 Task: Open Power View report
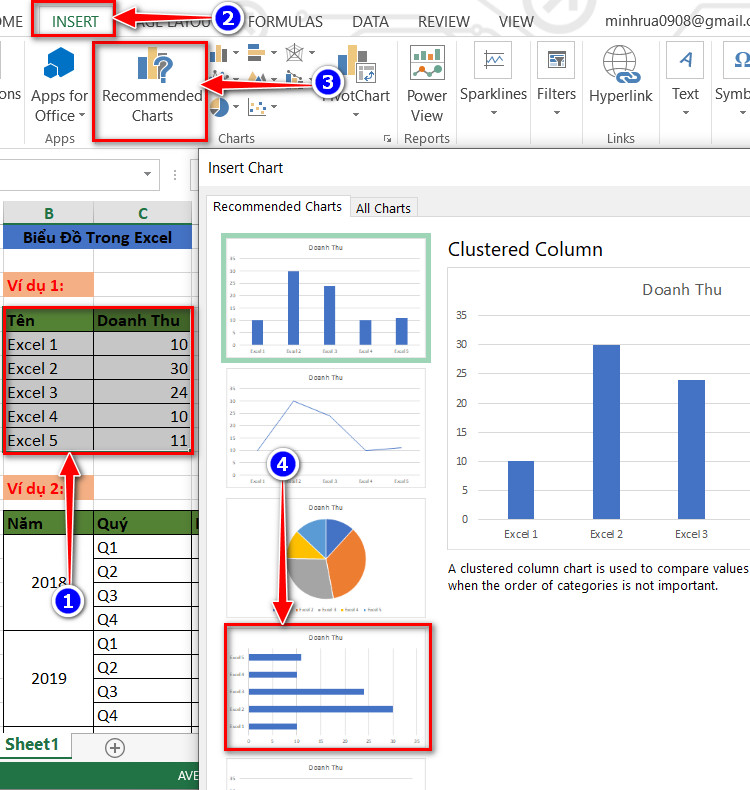click(427, 84)
